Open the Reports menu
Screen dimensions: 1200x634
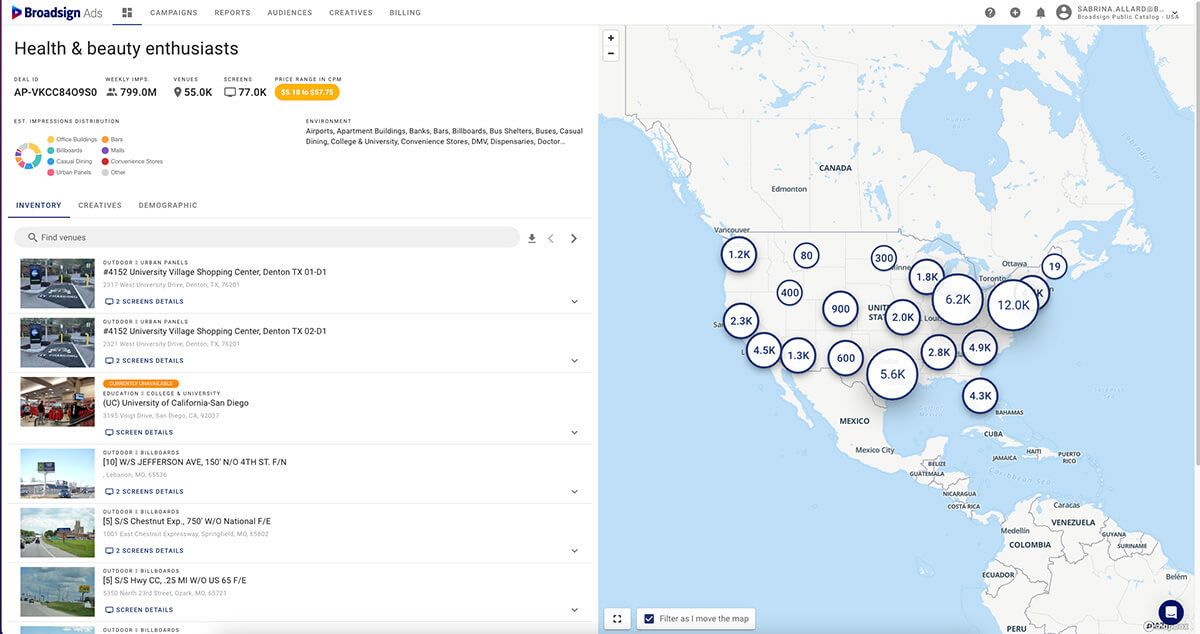[x=232, y=13]
